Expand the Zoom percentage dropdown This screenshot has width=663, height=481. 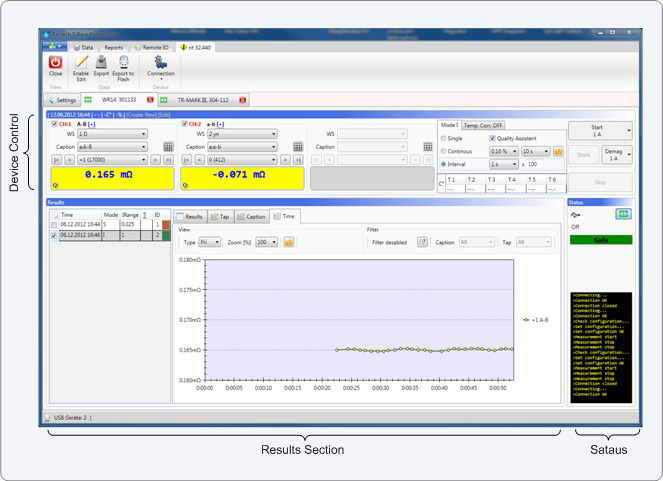[266, 242]
